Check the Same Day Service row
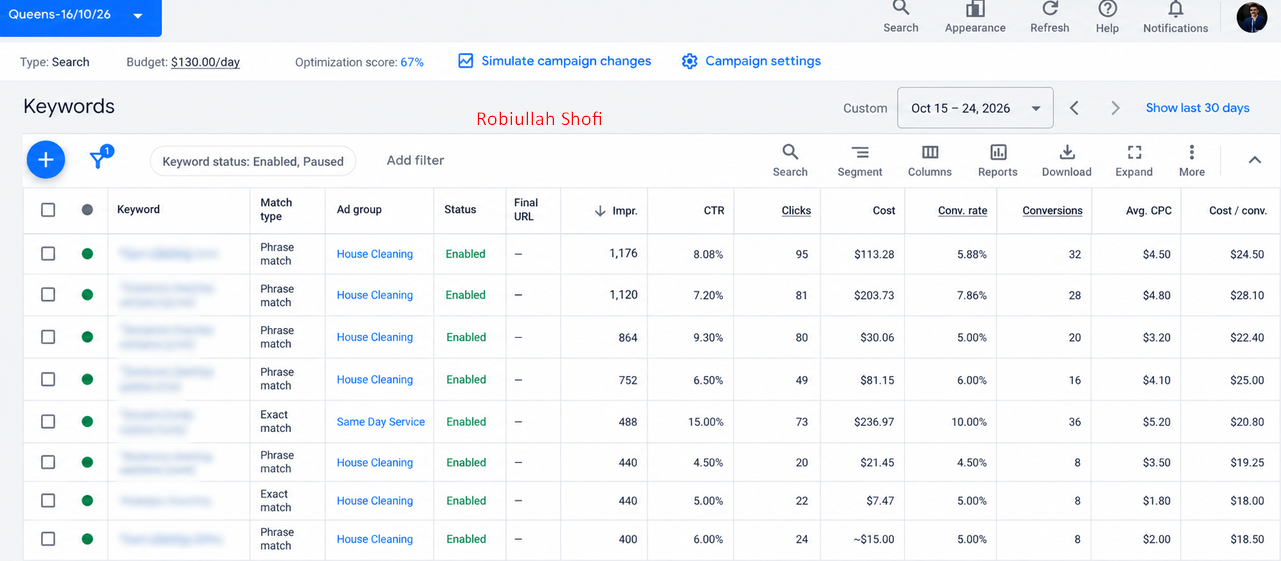 [48, 421]
